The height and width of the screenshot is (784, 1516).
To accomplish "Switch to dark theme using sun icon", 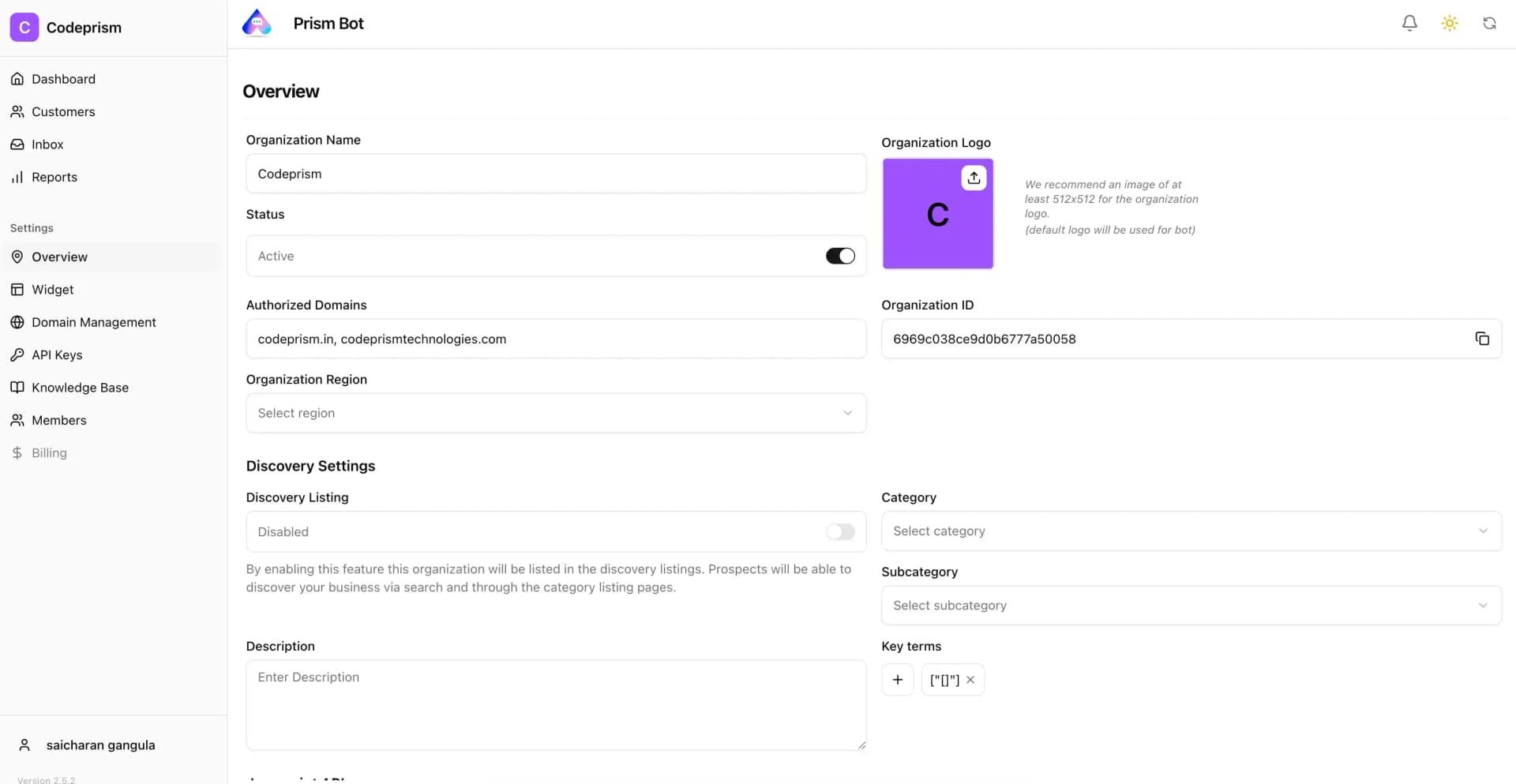I will 1450,23.
